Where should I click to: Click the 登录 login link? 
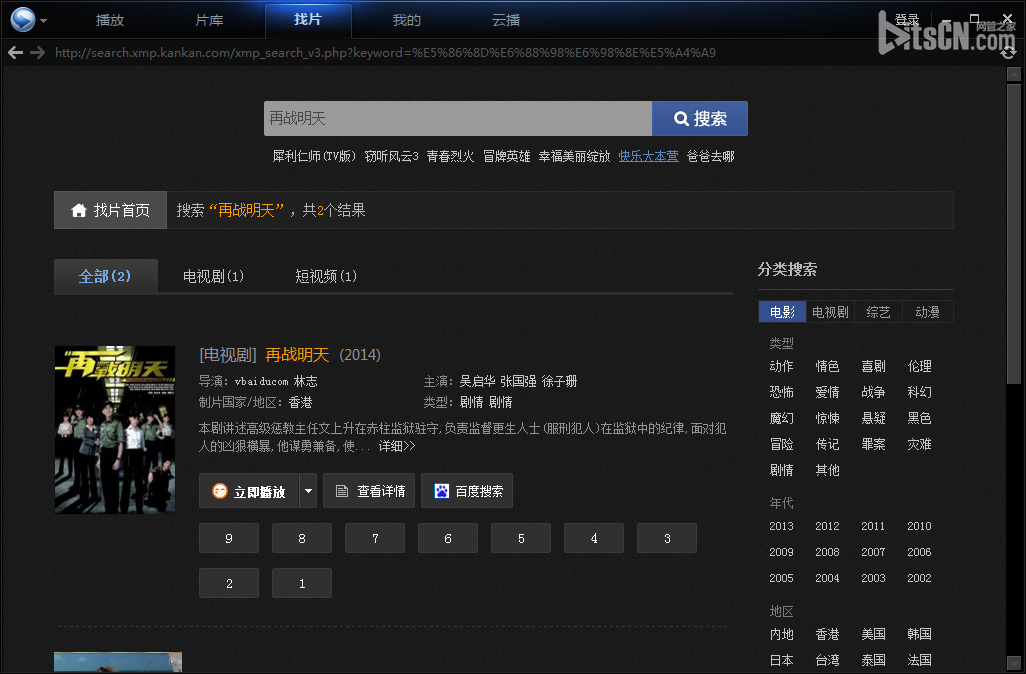tap(907, 20)
